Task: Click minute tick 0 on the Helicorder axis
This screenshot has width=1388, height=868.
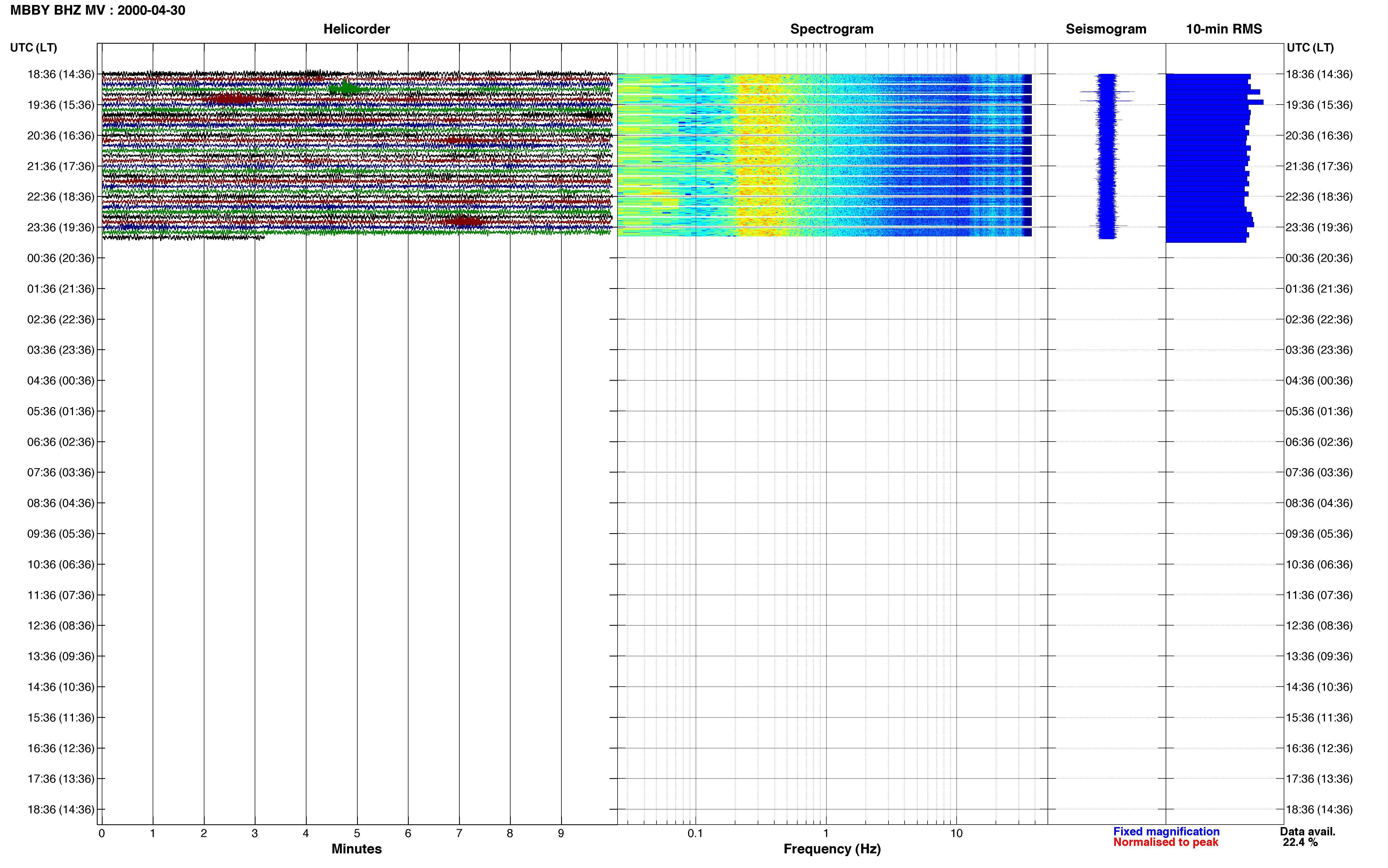Action: pos(101,833)
